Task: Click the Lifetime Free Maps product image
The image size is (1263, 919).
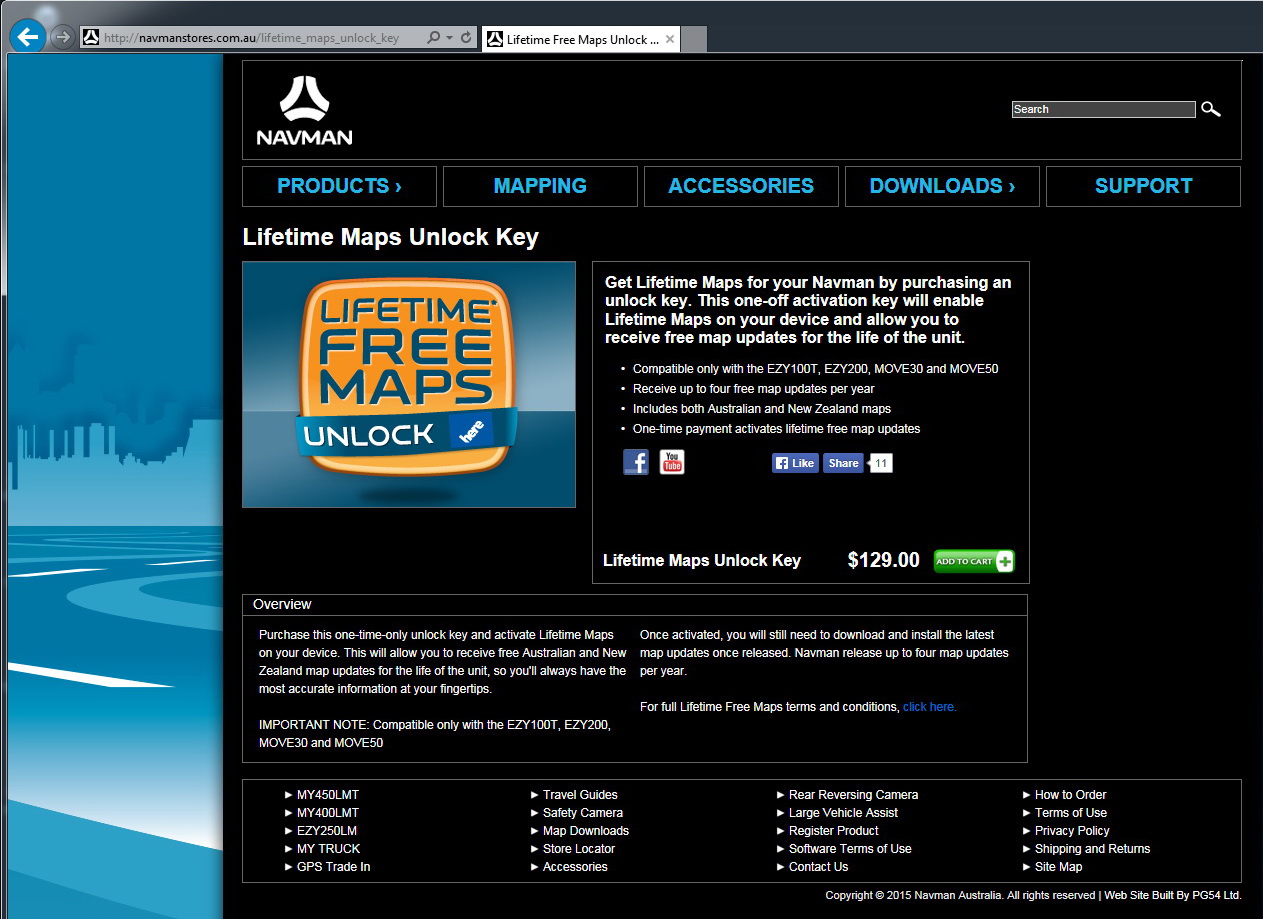Action: 409,384
